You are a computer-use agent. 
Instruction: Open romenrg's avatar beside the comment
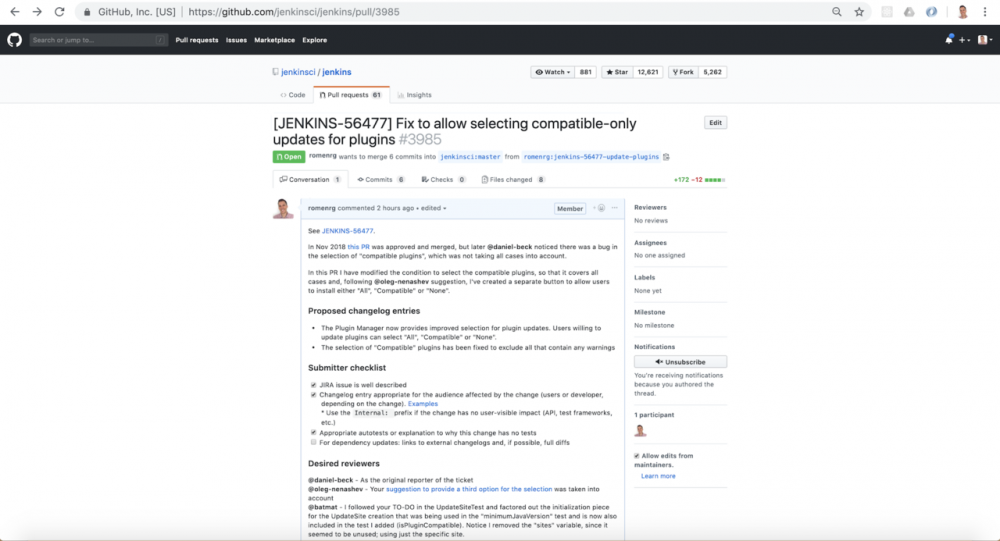click(283, 209)
